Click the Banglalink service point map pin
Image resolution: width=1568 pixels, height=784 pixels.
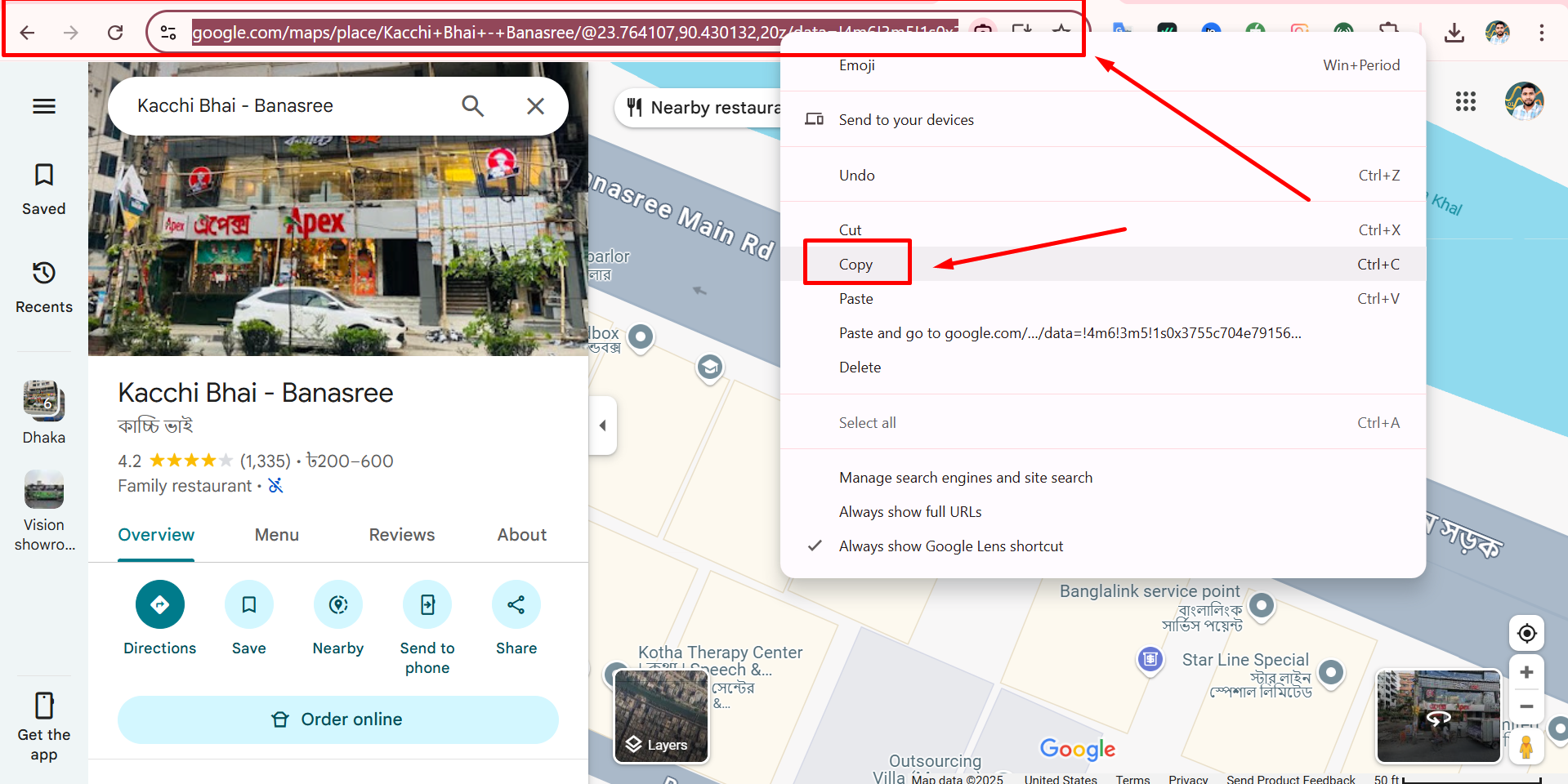1262,606
